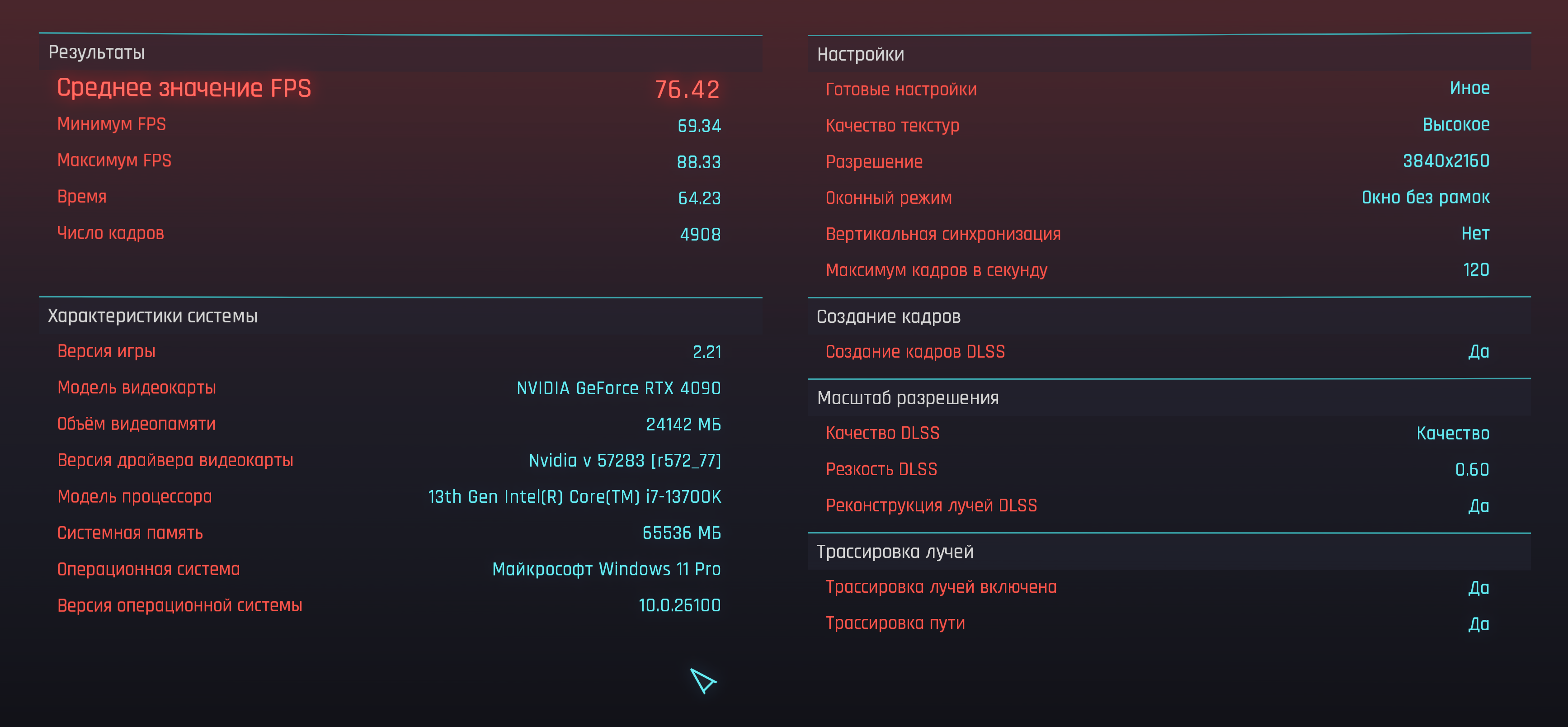Expand the Масштаб разрешения section header
The image size is (1568, 727).
coord(907,398)
